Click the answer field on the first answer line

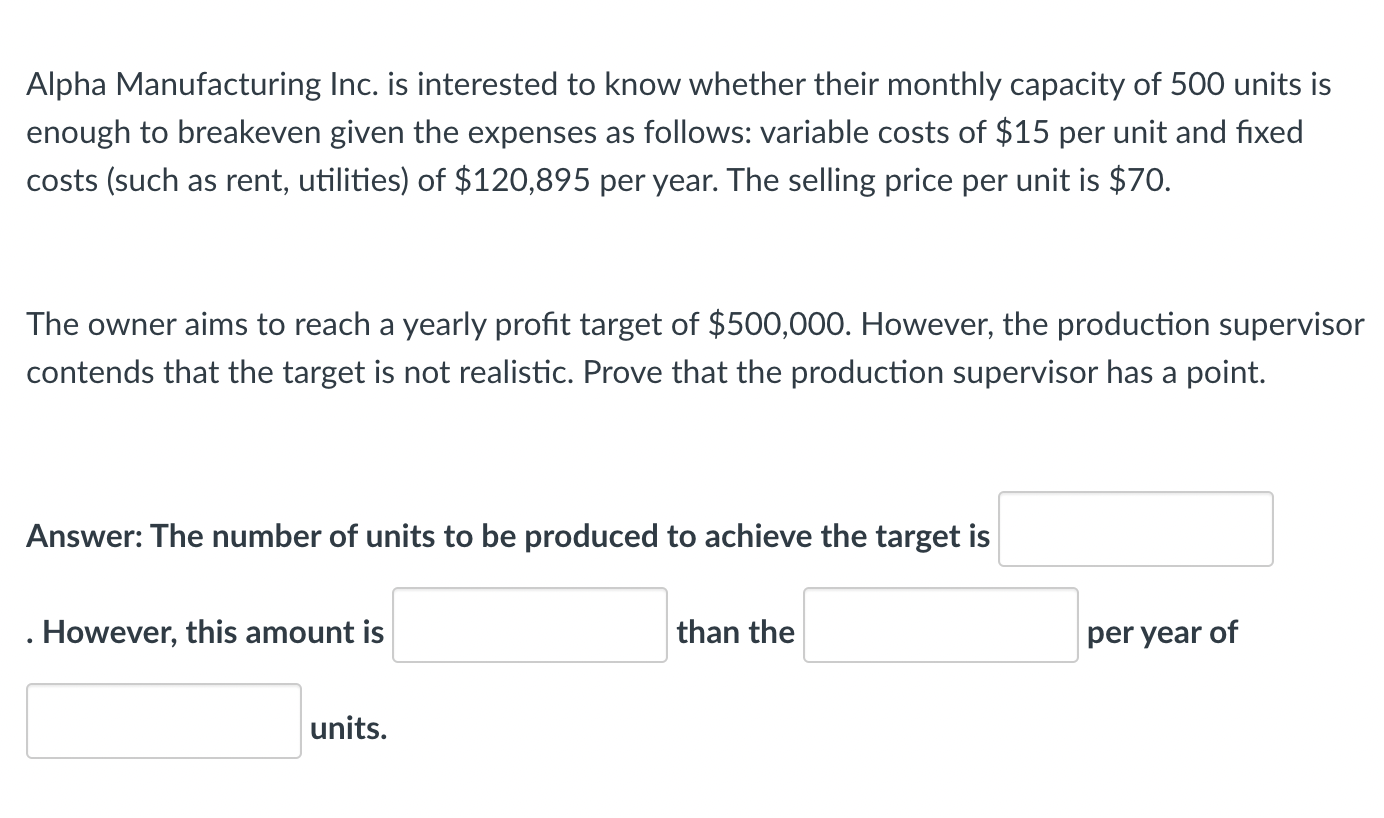point(1134,529)
